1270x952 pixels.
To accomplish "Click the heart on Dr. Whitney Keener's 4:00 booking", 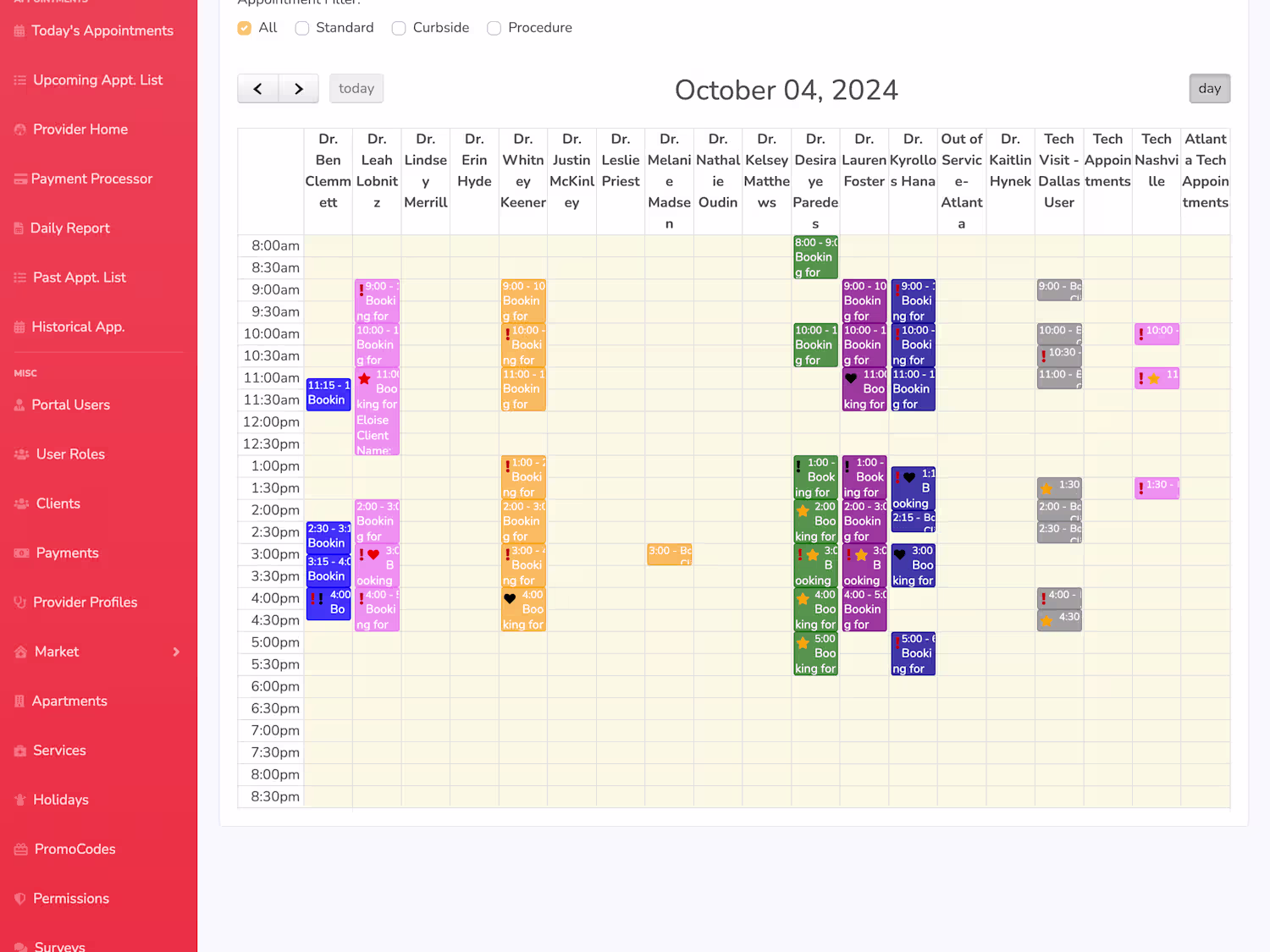I will [x=510, y=599].
